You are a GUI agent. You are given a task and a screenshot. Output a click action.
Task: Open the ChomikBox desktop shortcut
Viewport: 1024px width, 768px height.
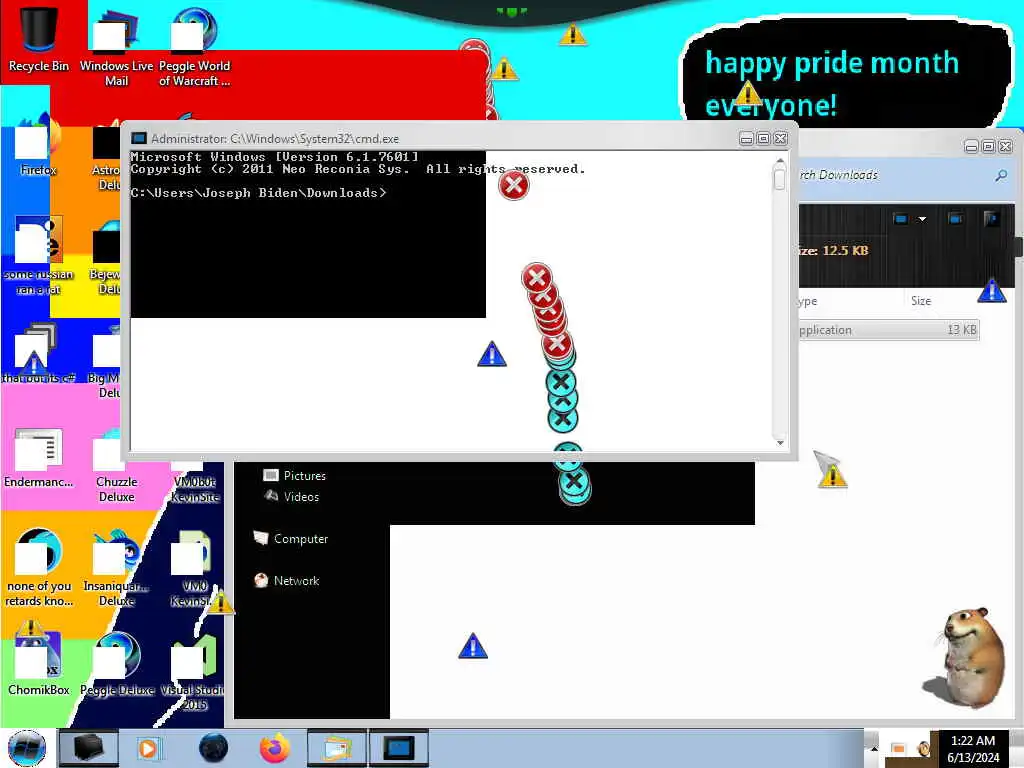39,663
